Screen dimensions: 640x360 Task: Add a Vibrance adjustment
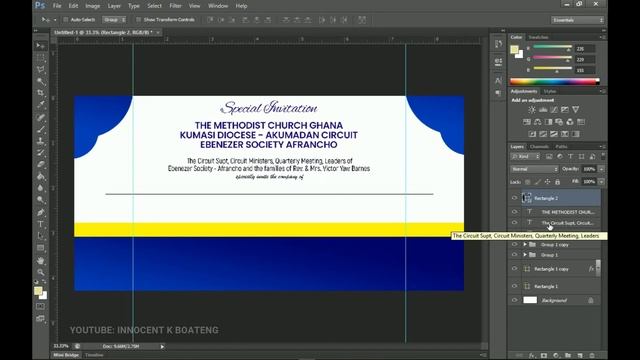(x=576, y=110)
